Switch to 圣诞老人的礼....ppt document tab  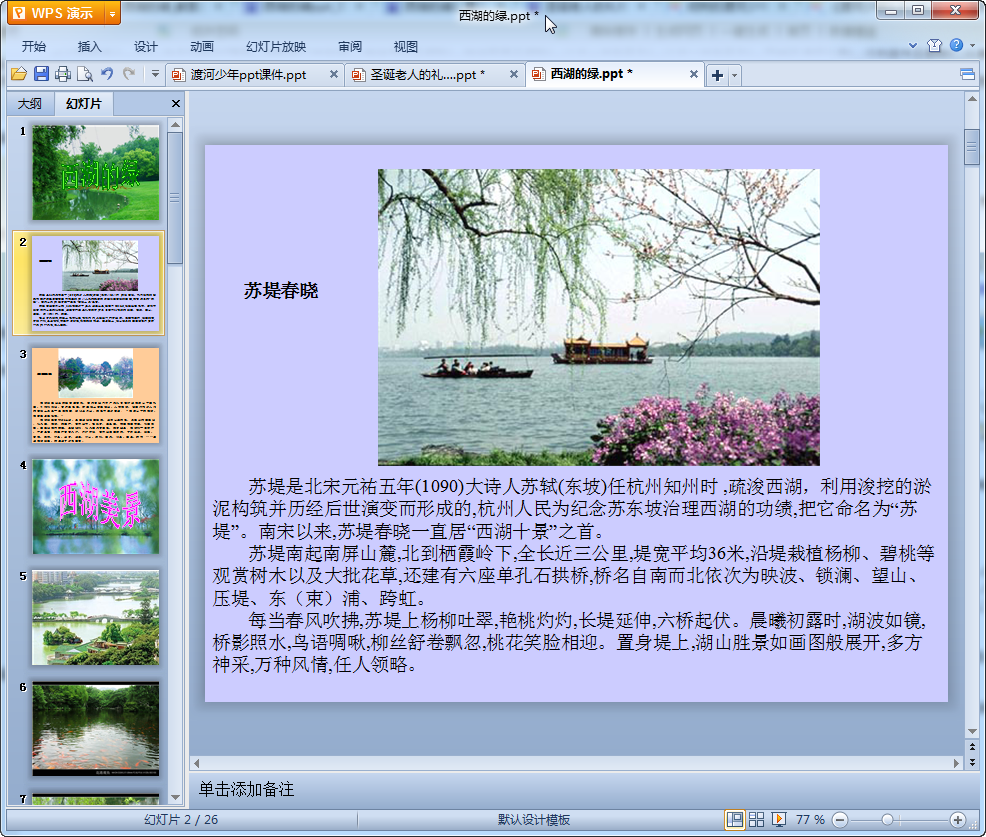tap(428, 75)
